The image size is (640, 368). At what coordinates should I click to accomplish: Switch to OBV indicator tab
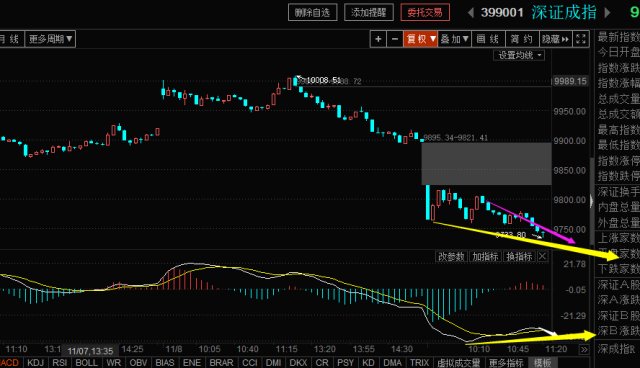pos(138,363)
